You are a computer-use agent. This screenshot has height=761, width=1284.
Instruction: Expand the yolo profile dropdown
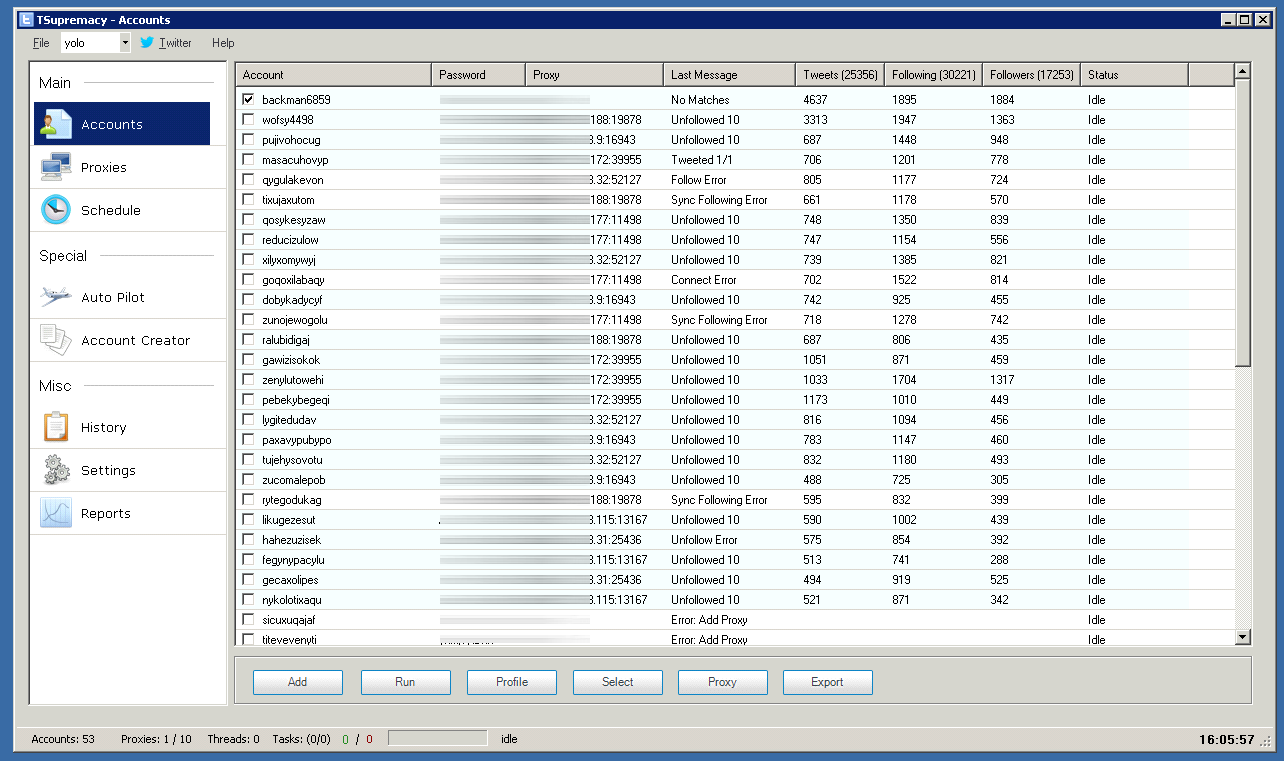tap(124, 43)
